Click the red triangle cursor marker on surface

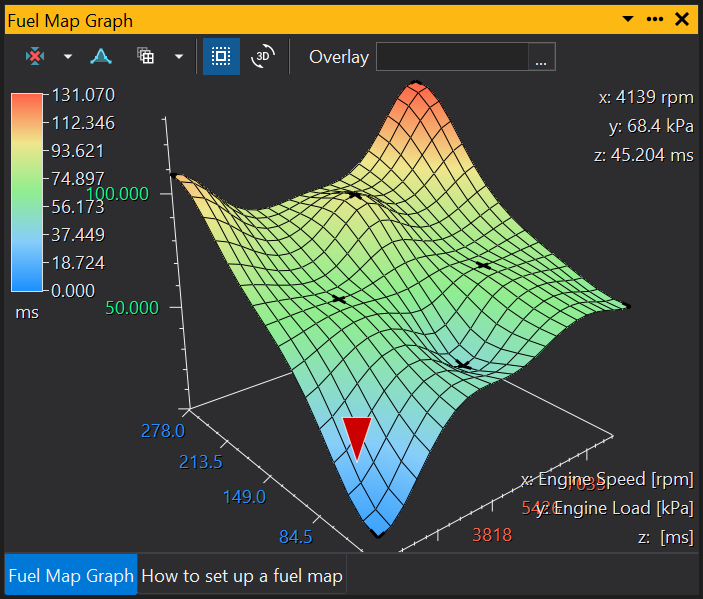click(357, 436)
